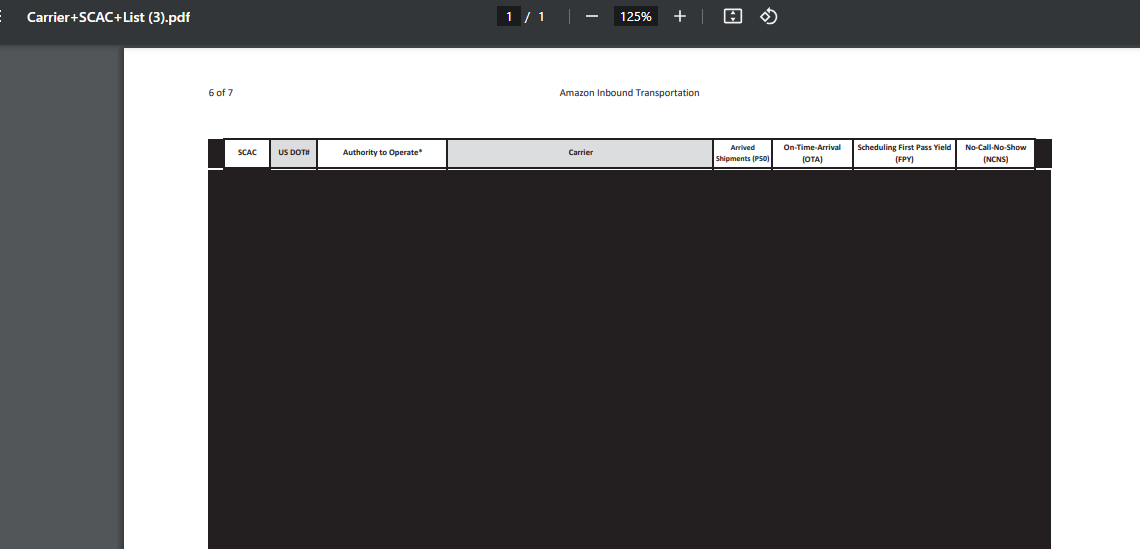Click the US DOT# column header
The image size is (1140, 549).
(294, 153)
